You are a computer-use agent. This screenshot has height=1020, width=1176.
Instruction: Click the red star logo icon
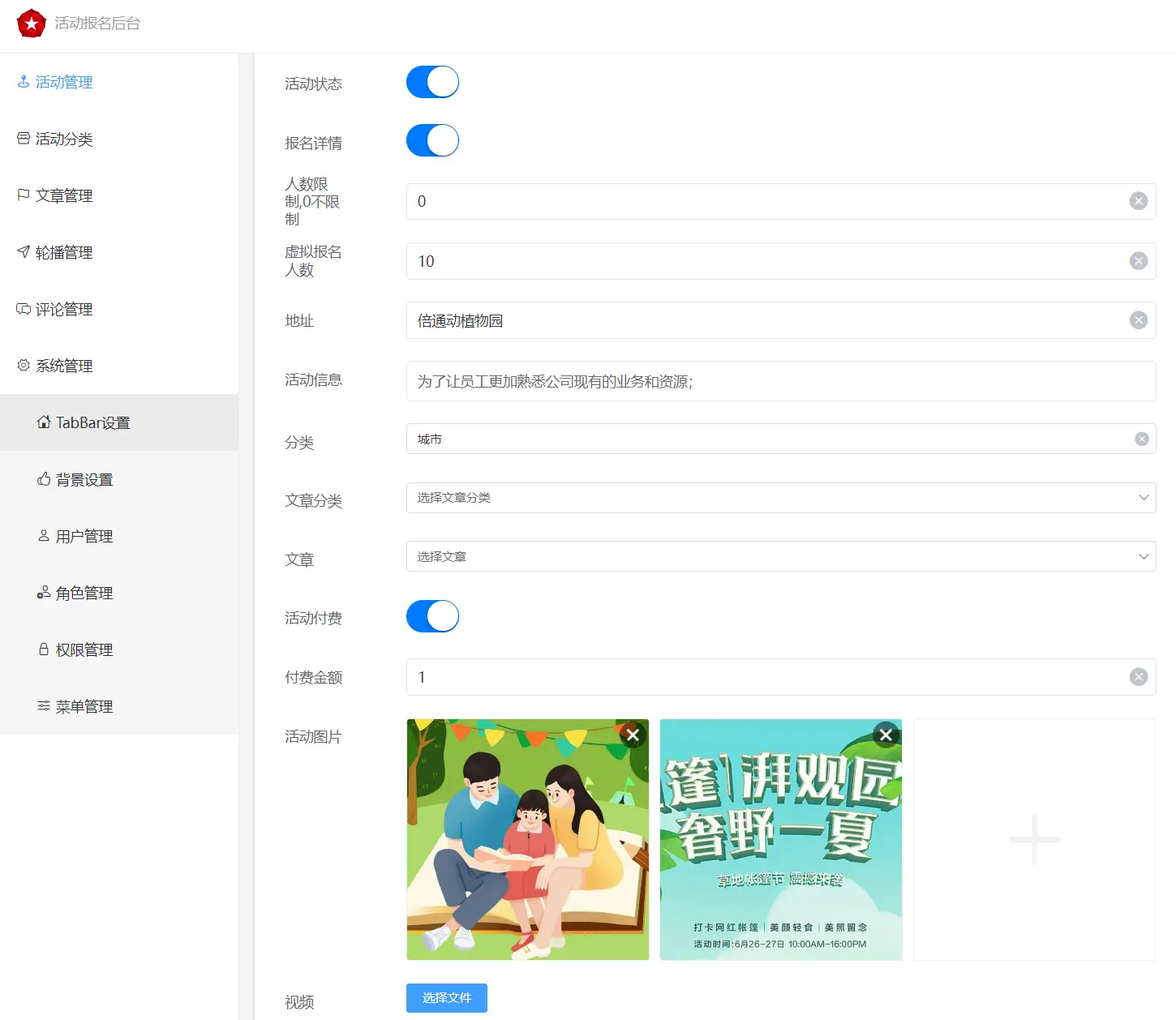(32, 24)
